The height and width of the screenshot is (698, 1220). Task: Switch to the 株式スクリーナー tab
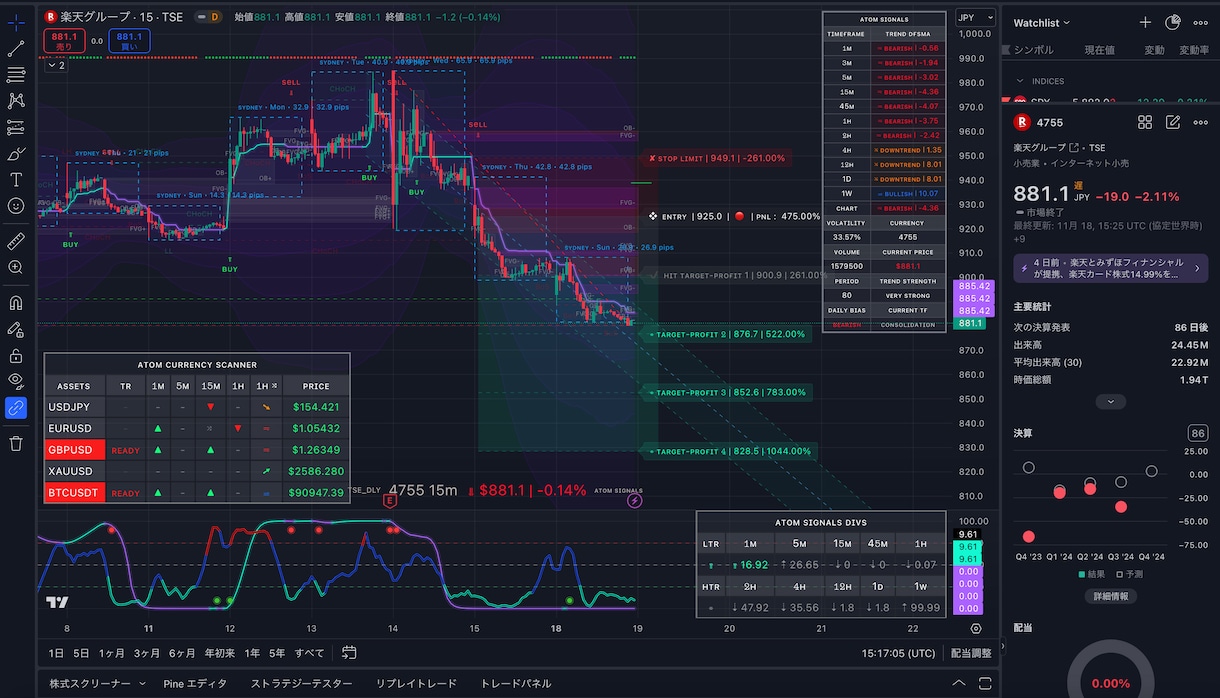(90, 684)
